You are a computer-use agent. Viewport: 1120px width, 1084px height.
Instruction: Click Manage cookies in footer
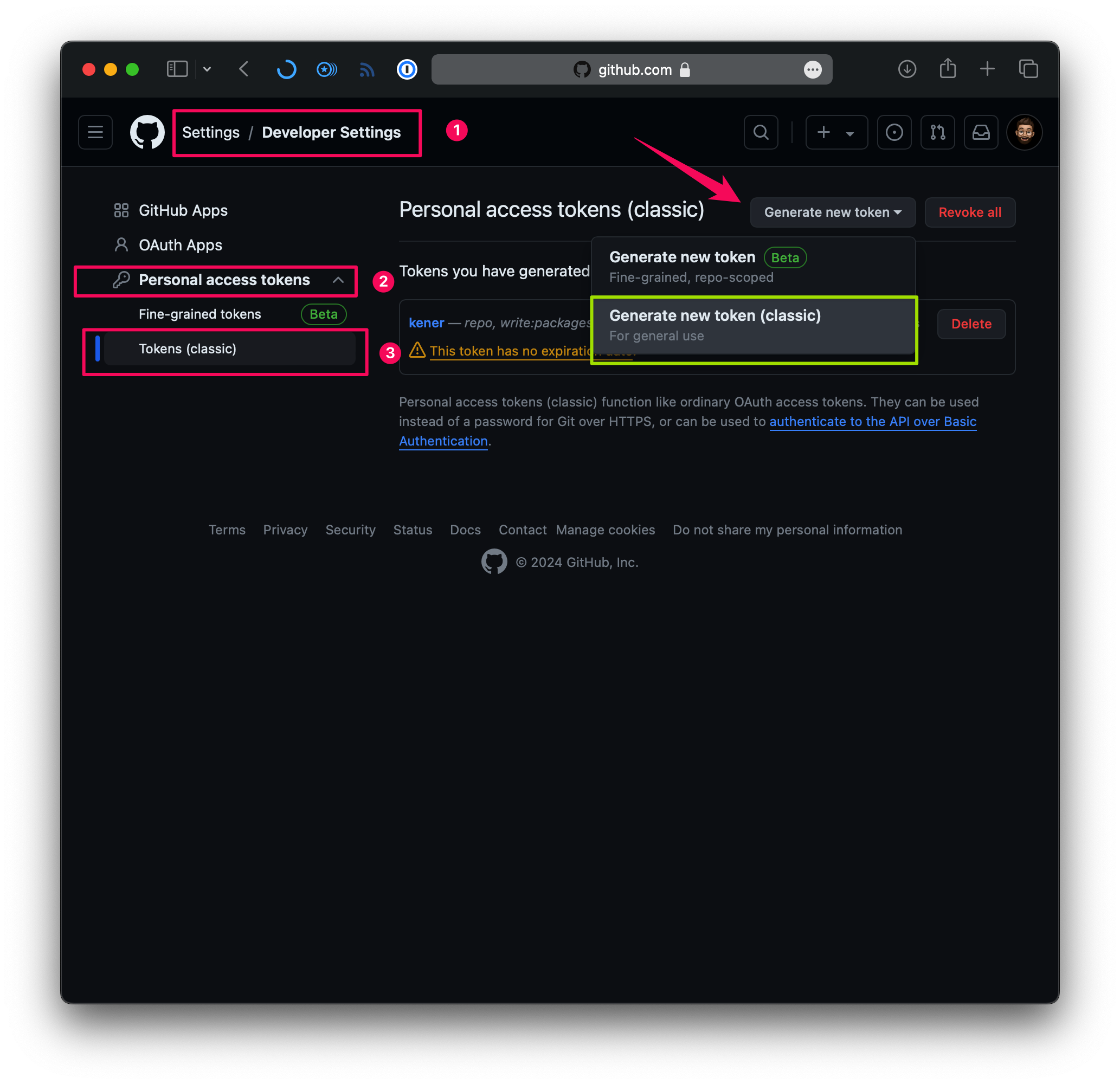(605, 530)
